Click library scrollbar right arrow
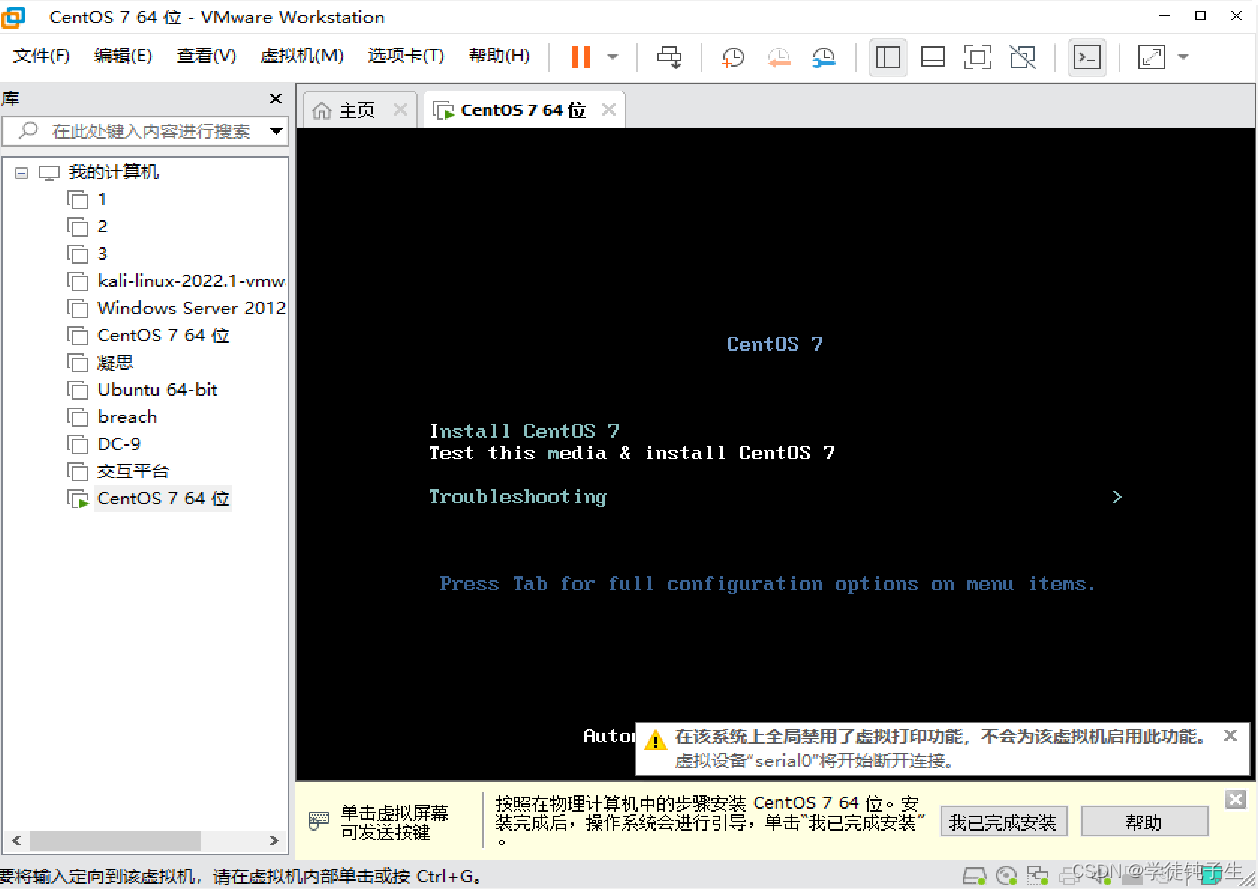 tap(275, 841)
